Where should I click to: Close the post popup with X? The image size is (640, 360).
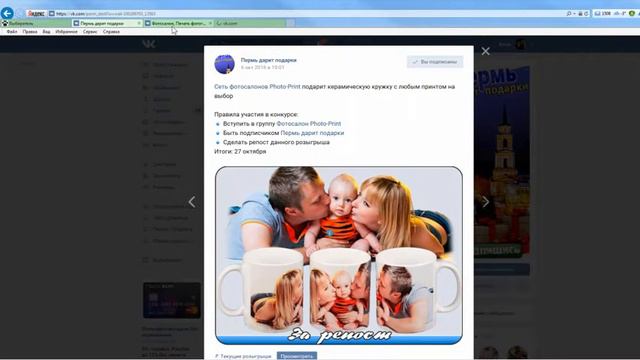pos(485,51)
